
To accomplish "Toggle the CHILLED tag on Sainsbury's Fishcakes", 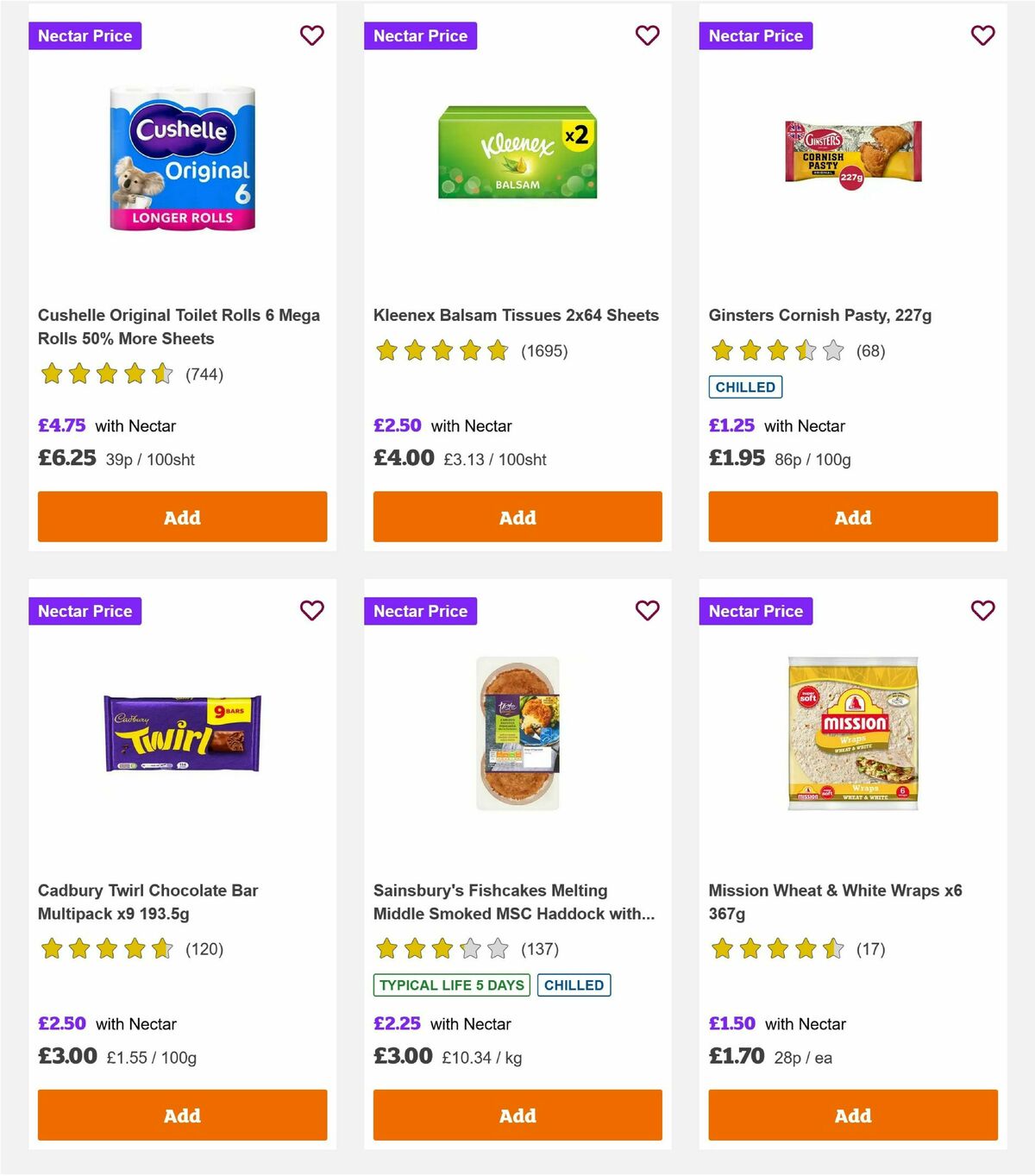I will [x=574, y=984].
